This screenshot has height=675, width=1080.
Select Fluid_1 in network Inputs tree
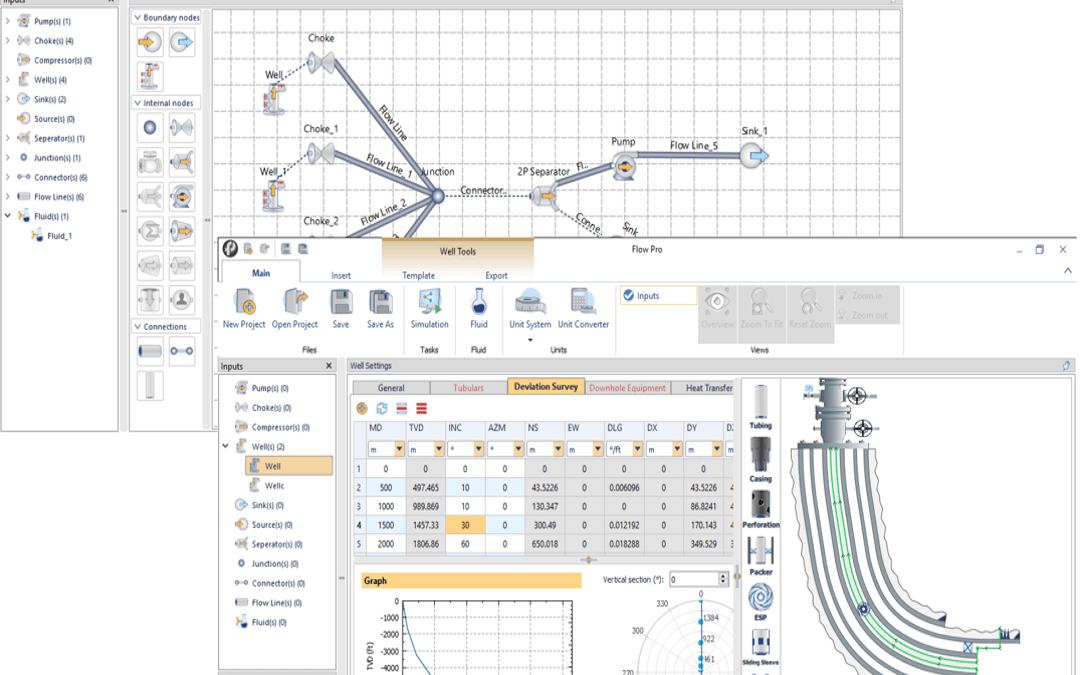point(59,236)
